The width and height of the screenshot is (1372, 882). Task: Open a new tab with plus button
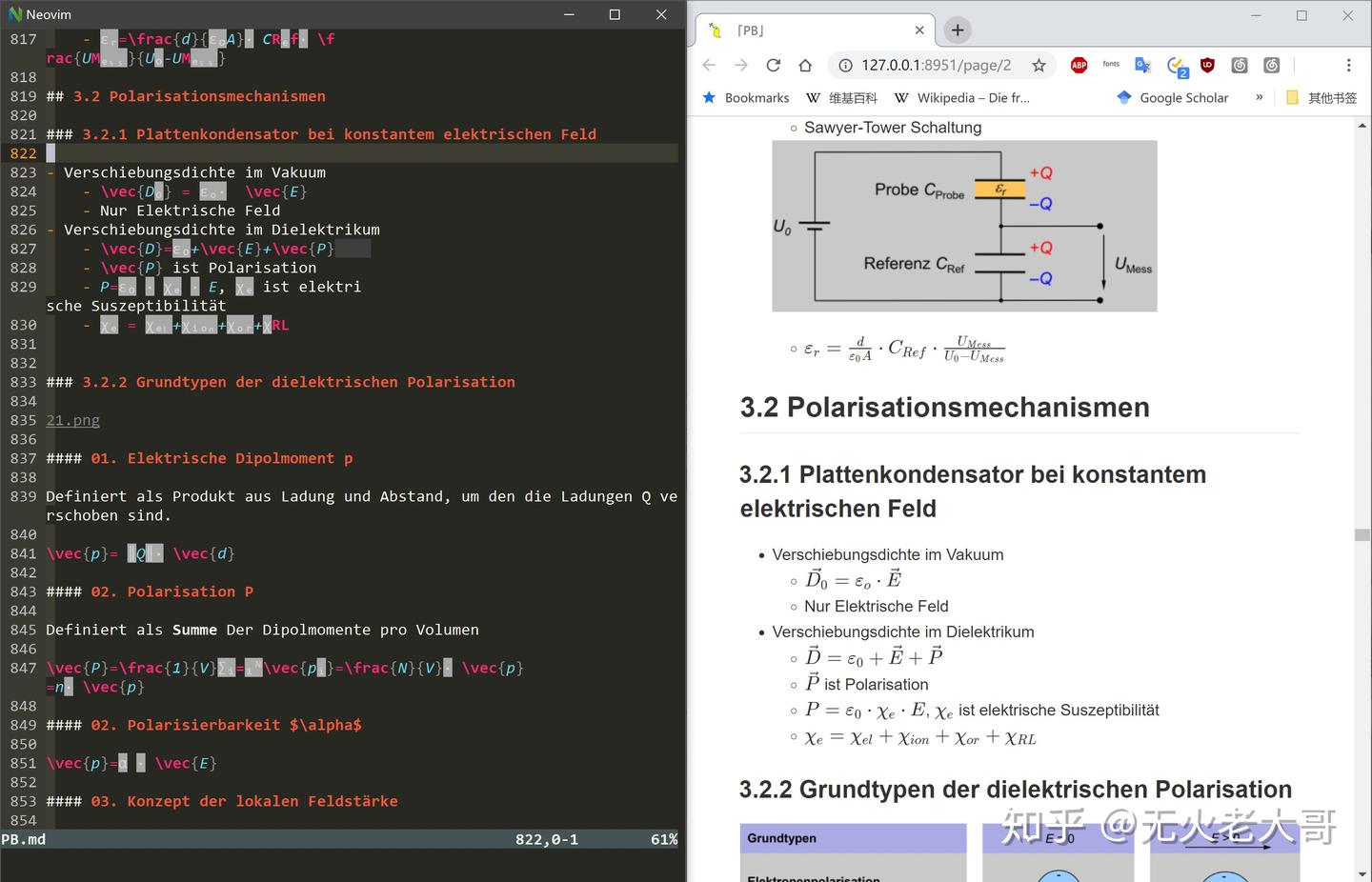957,30
